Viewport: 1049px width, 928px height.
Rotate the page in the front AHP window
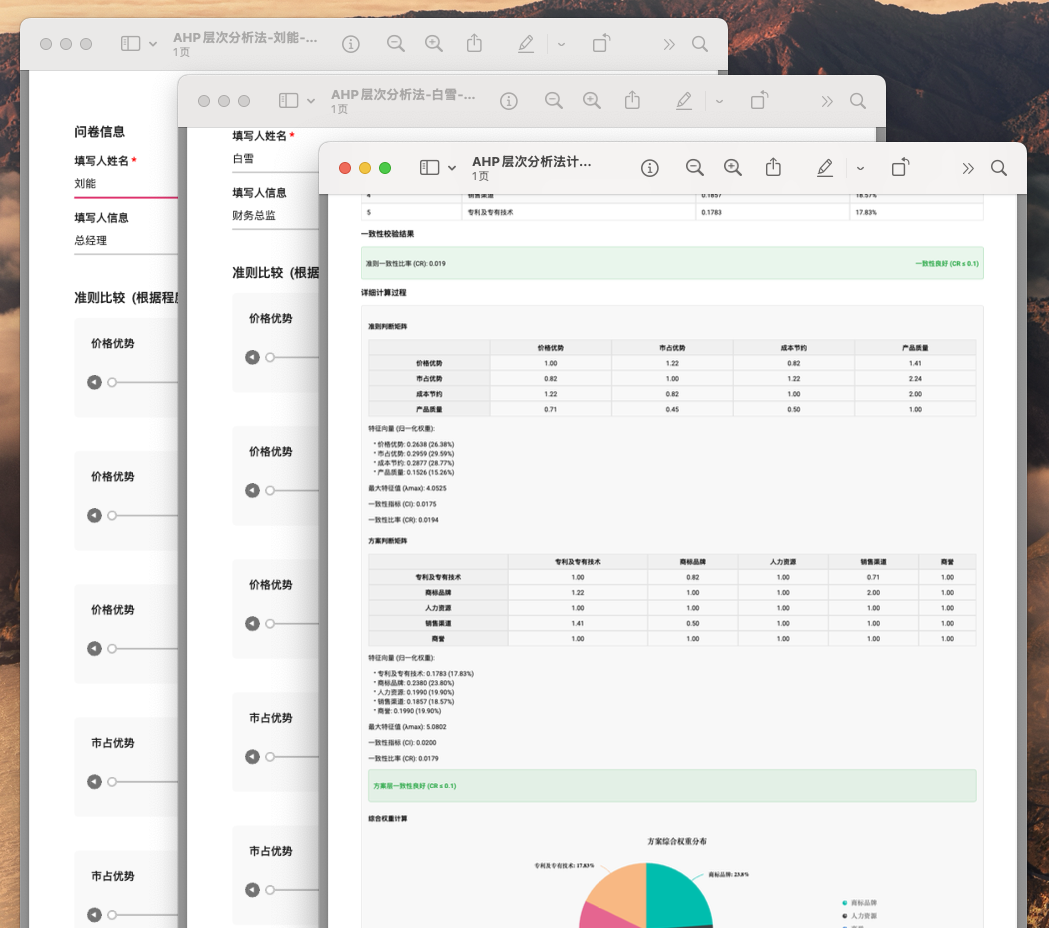pyautogui.click(x=900, y=167)
